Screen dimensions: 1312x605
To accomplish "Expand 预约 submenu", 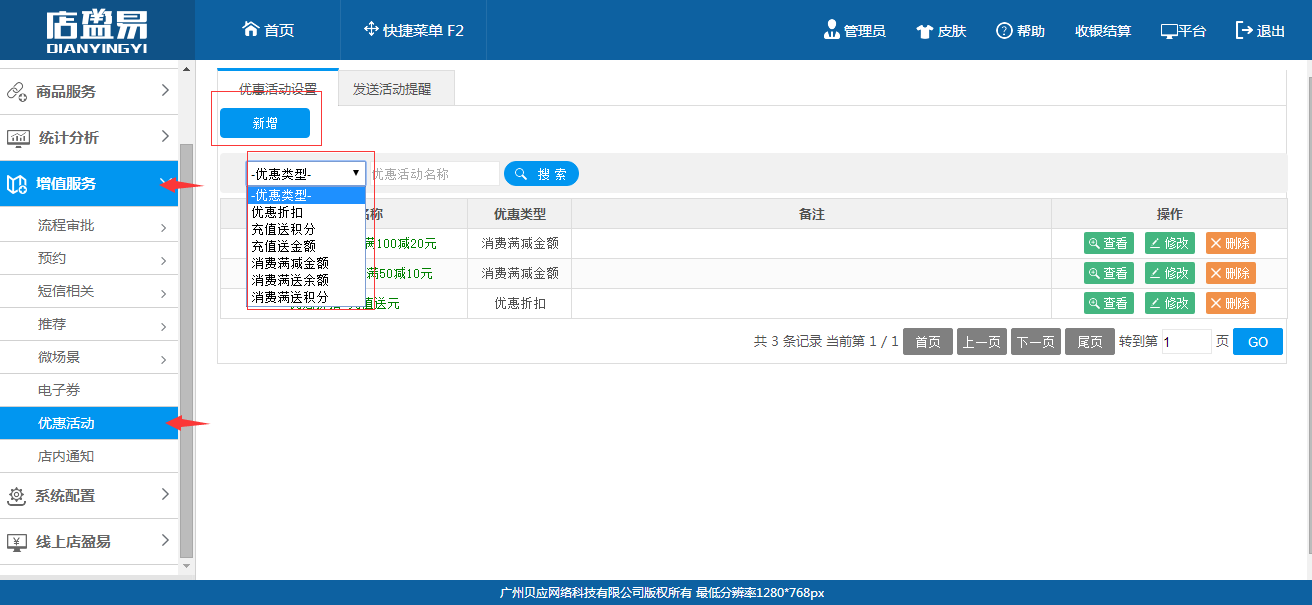I will click(x=89, y=259).
